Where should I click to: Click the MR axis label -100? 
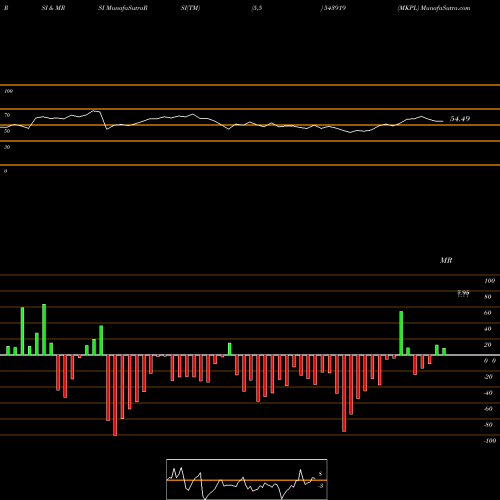[490, 441]
